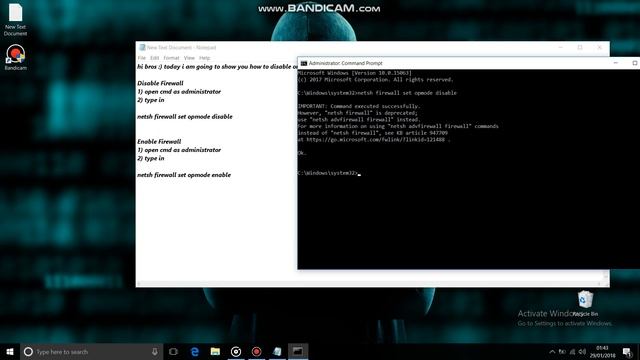Screen dimensions: 640x360
Task: Click 'netsh firewall set opmode enable' in Notepad
Action: pyautogui.click(x=184, y=175)
